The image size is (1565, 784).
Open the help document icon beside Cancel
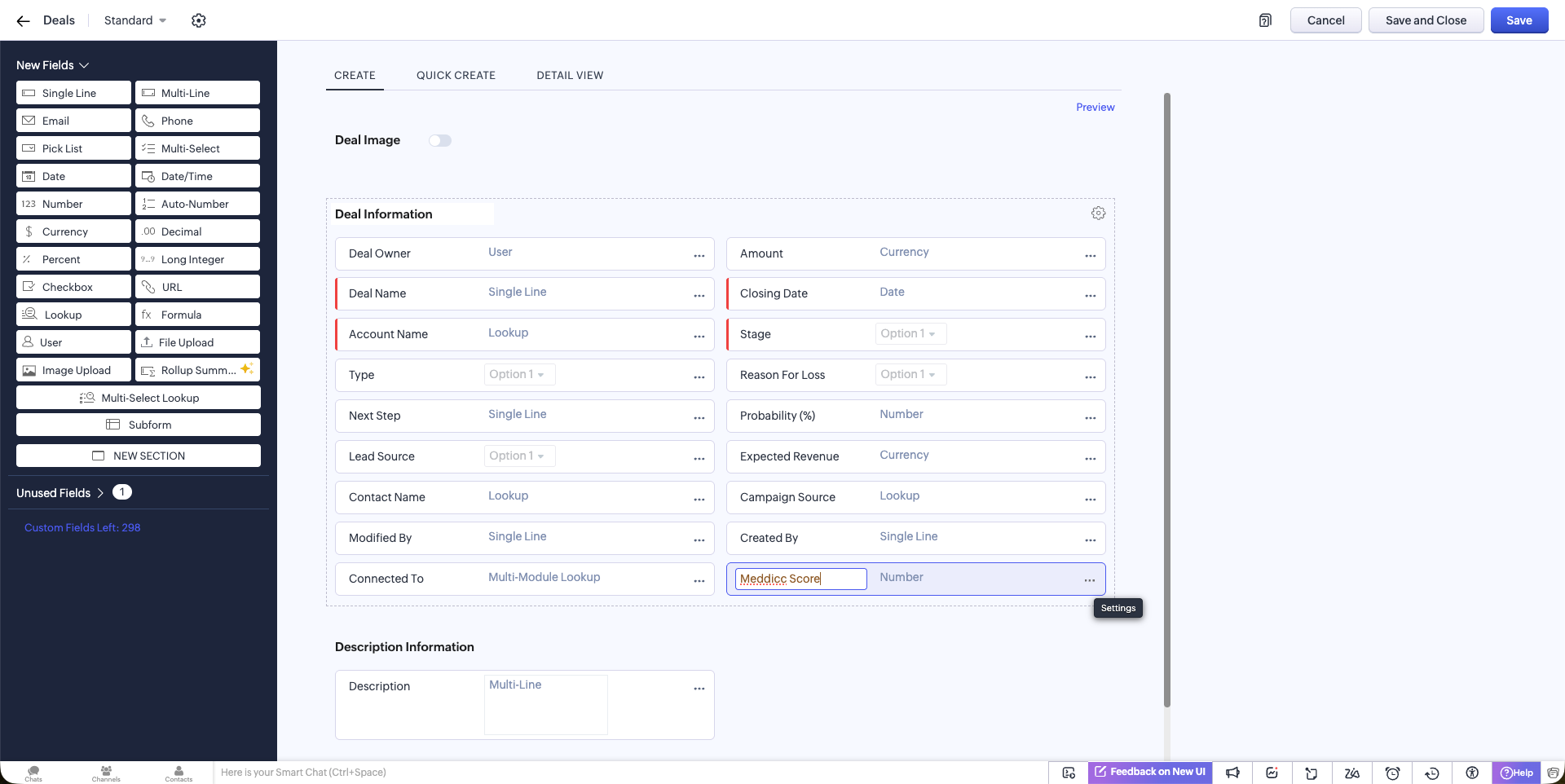click(x=1265, y=20)
